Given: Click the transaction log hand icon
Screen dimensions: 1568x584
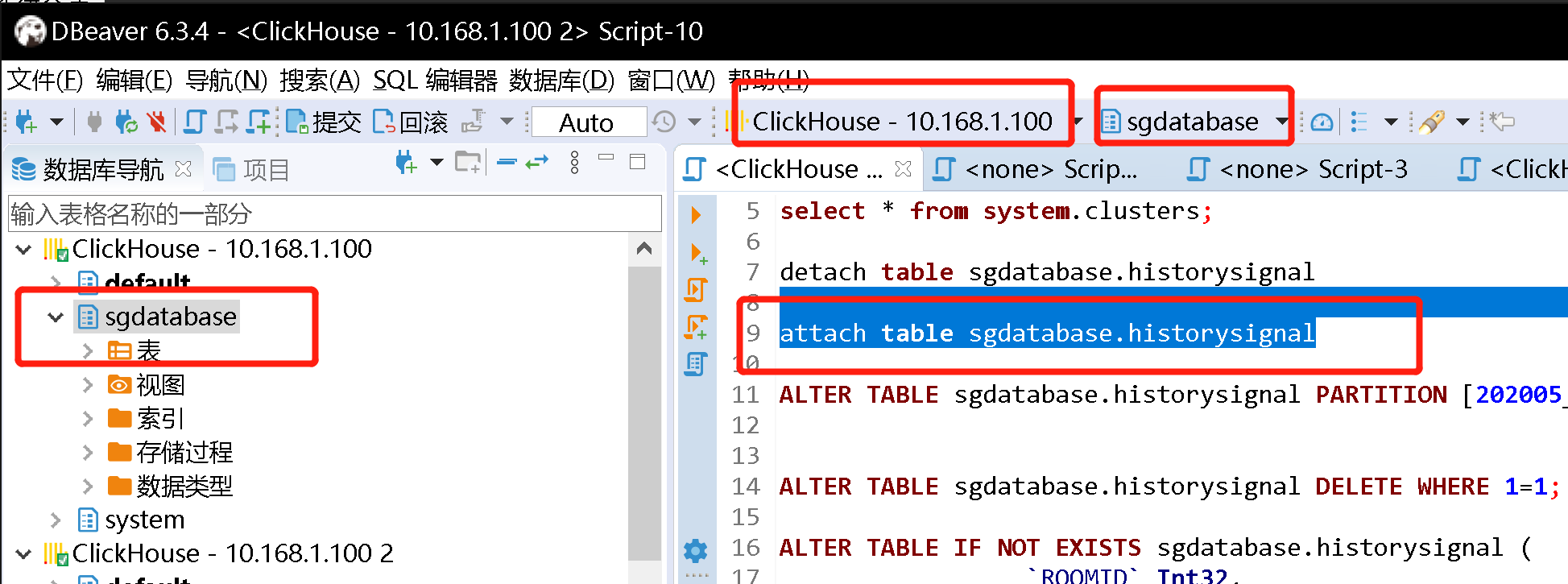Looking at the screenshot, I should coord(474,122).
